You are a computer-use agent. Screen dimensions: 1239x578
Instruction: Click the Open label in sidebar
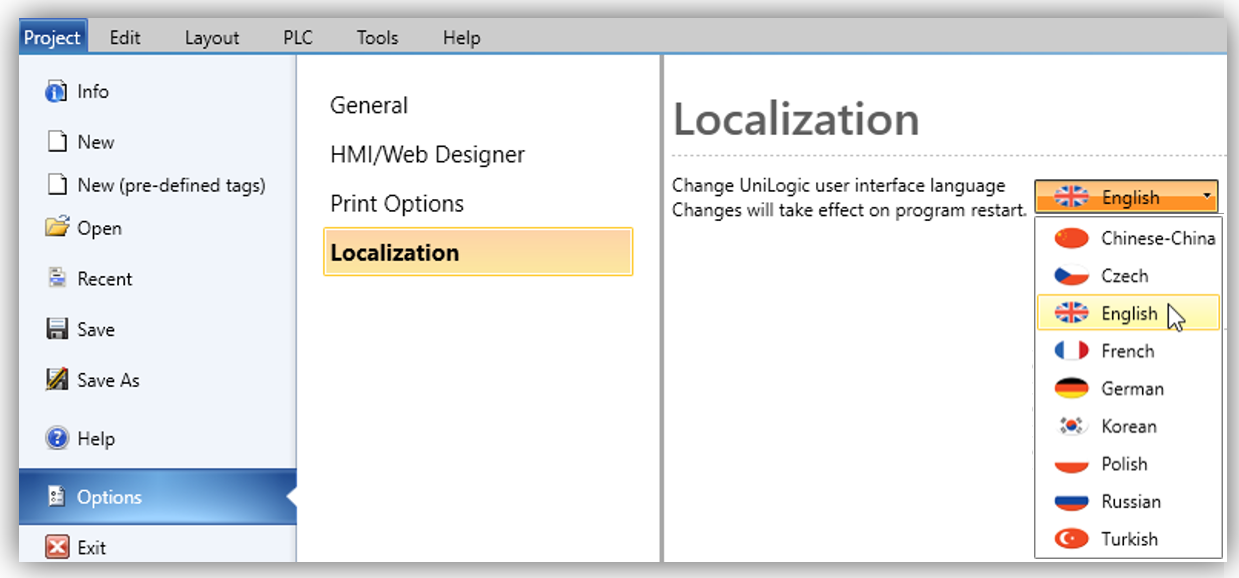click(x=99, y=228)
